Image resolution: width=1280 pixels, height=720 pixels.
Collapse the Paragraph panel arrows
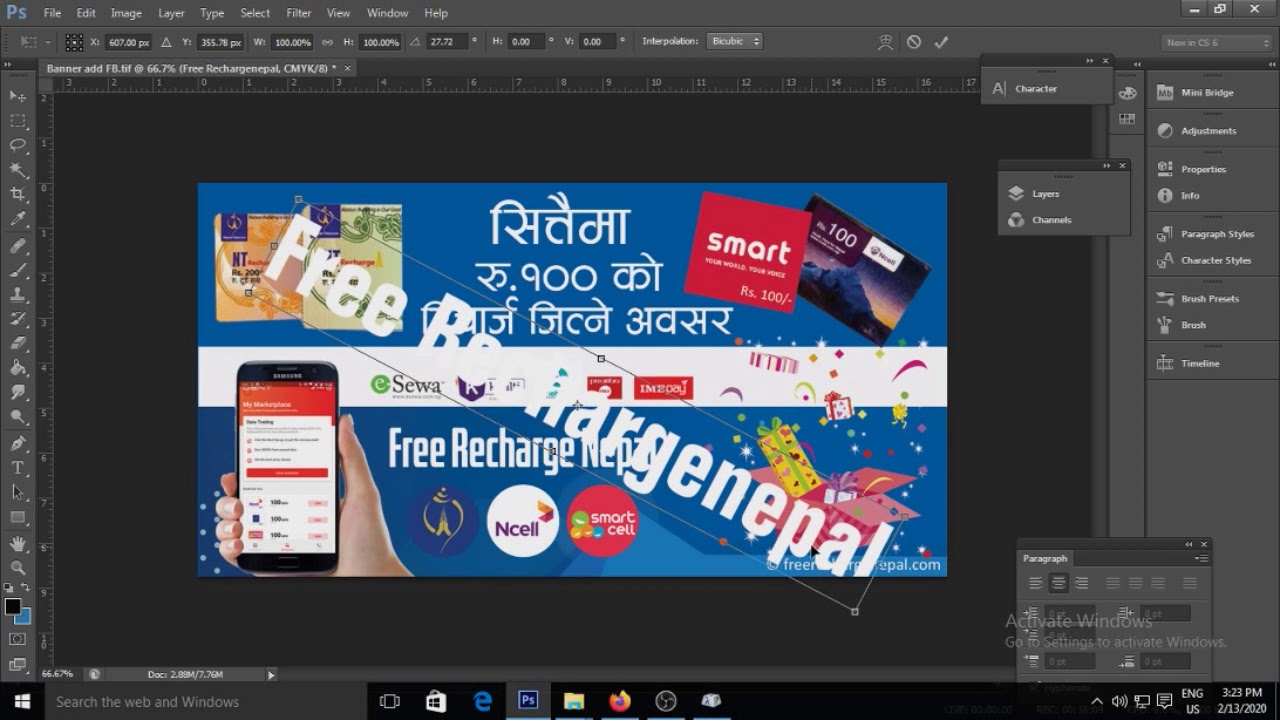point(1189,545)
